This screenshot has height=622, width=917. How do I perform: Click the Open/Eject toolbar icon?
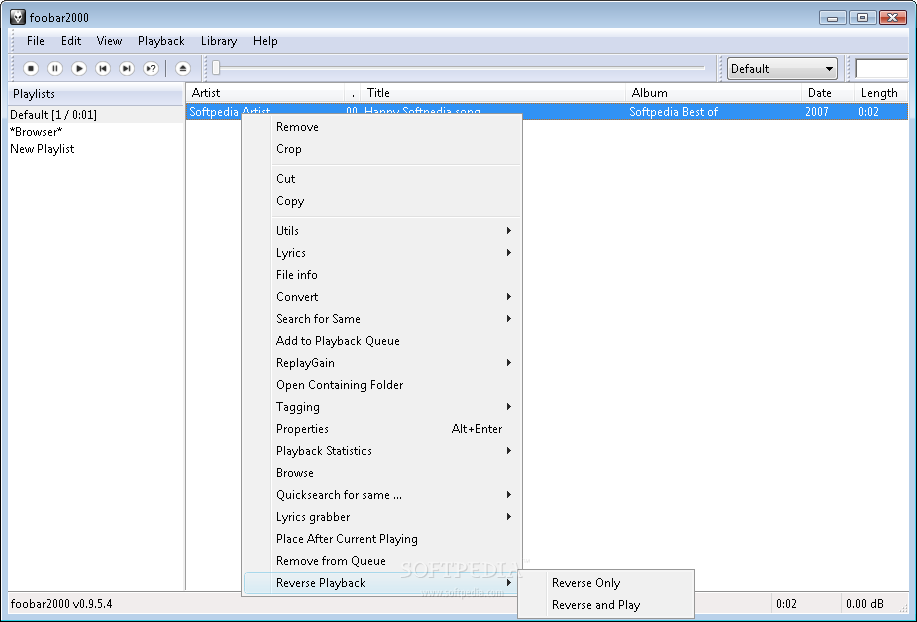(x=182, y=68)
